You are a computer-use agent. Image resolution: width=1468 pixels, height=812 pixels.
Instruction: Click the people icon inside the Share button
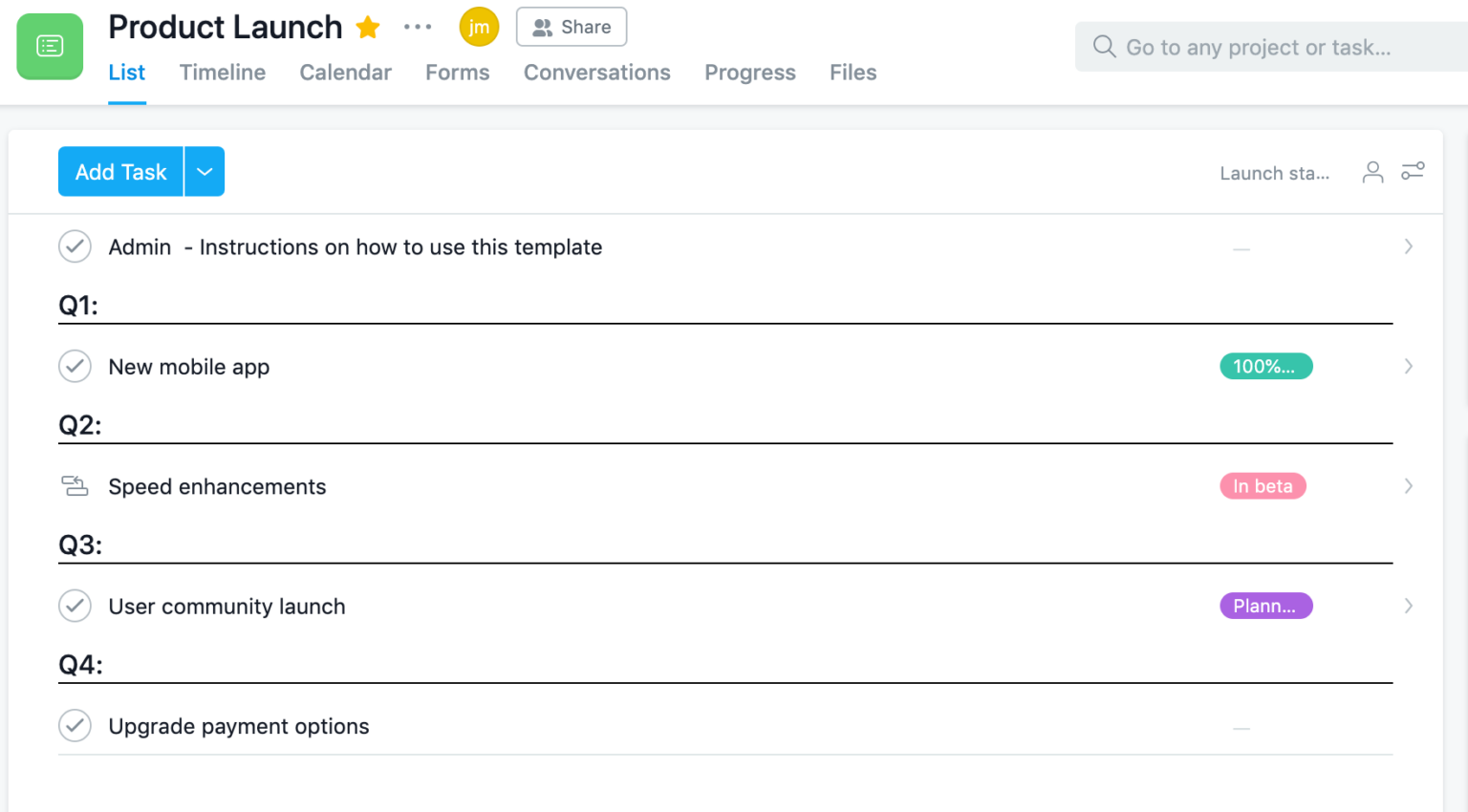click(543, 27)
